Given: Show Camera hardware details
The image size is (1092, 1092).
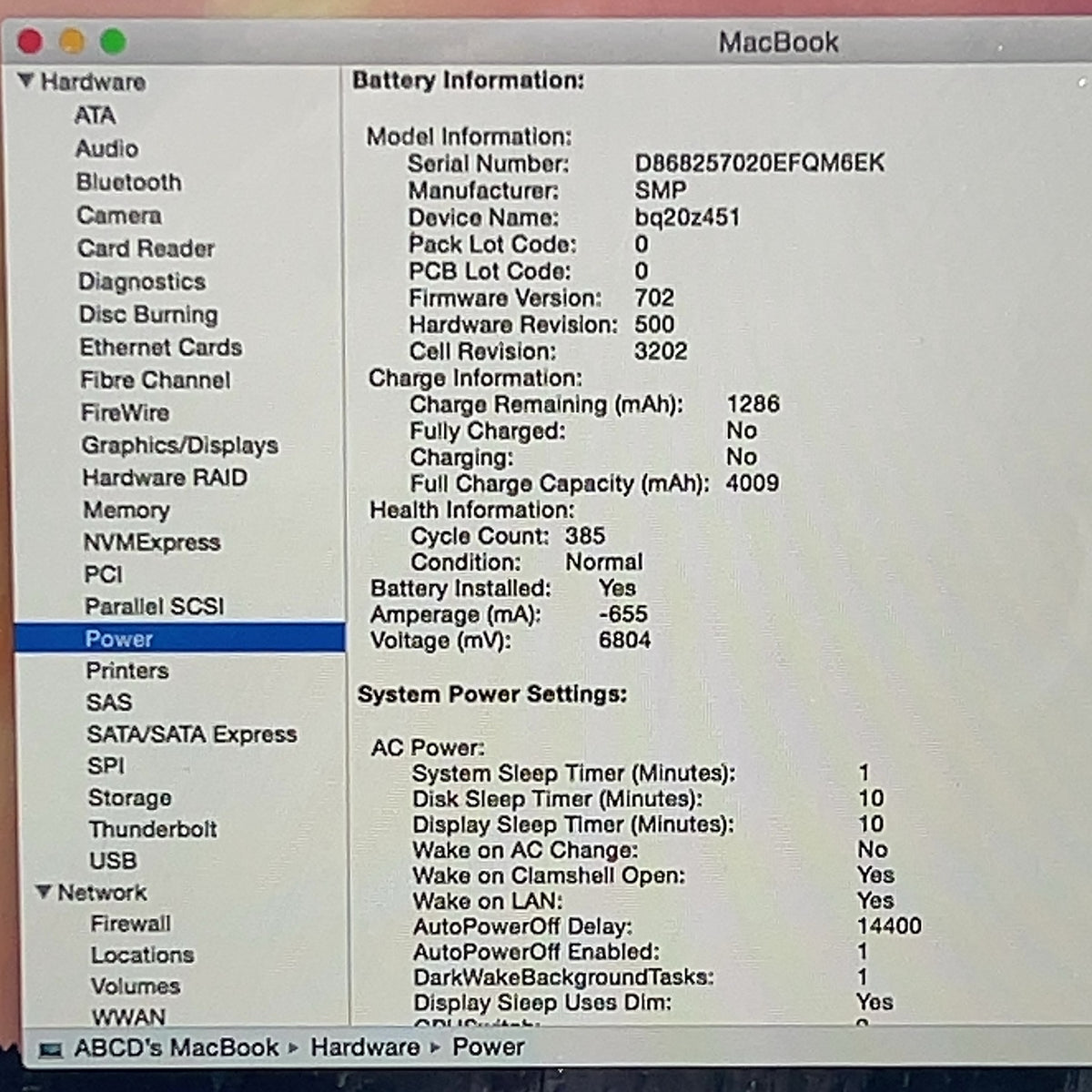Looking at the screenshot, I should point(119,215).
